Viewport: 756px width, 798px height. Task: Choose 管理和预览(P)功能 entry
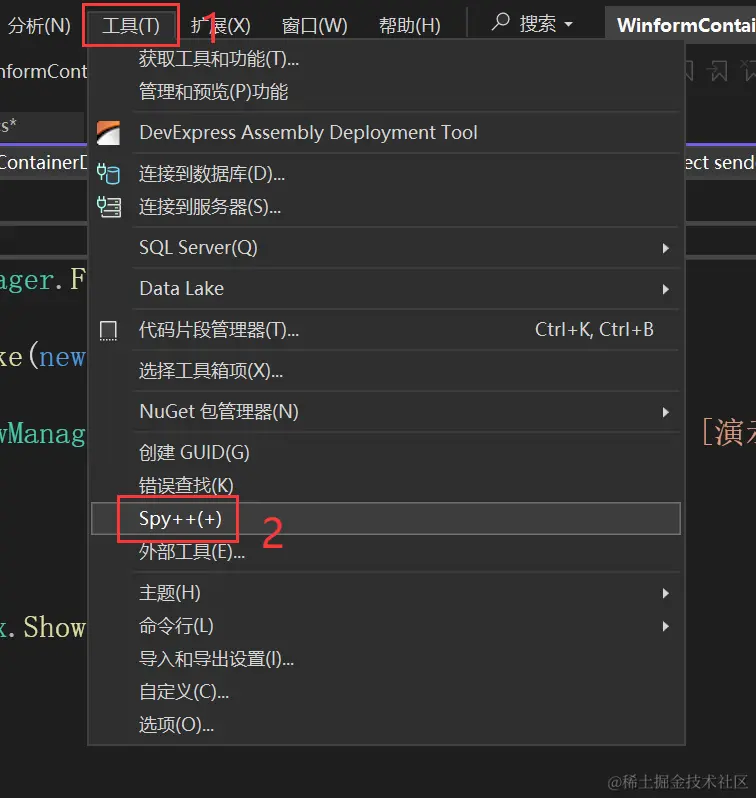click(x=385, y=92)
